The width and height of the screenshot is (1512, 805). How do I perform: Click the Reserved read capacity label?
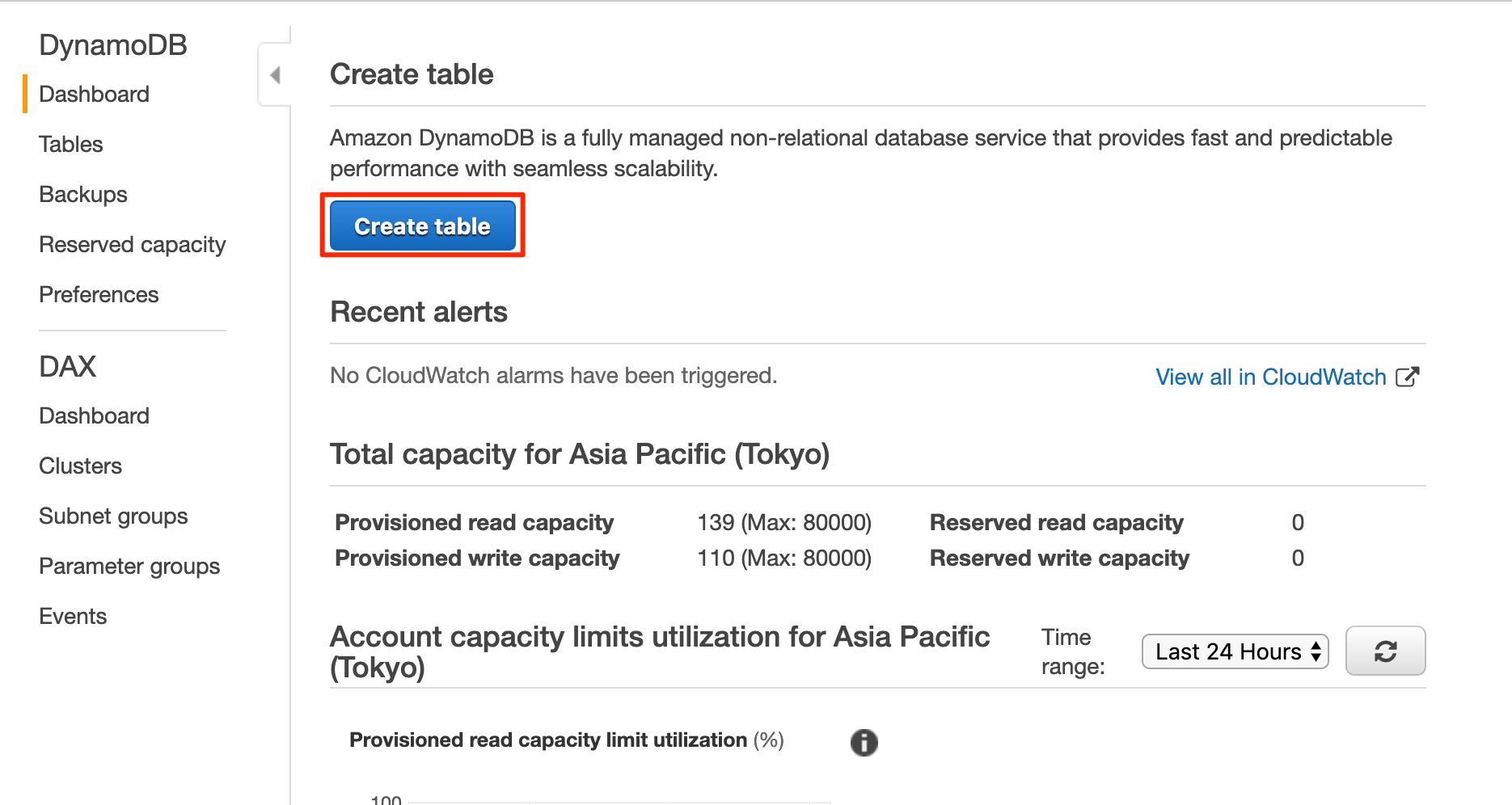pos(1056,522)
